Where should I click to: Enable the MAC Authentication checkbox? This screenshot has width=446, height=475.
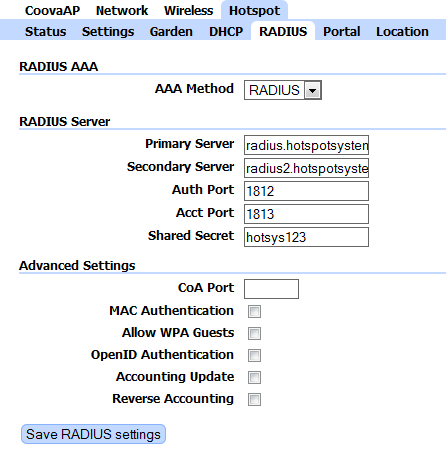tap(254, 312)
